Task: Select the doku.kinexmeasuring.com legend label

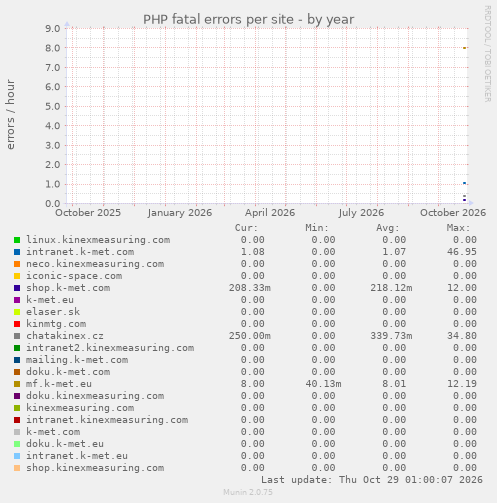Action: (95, 396)
